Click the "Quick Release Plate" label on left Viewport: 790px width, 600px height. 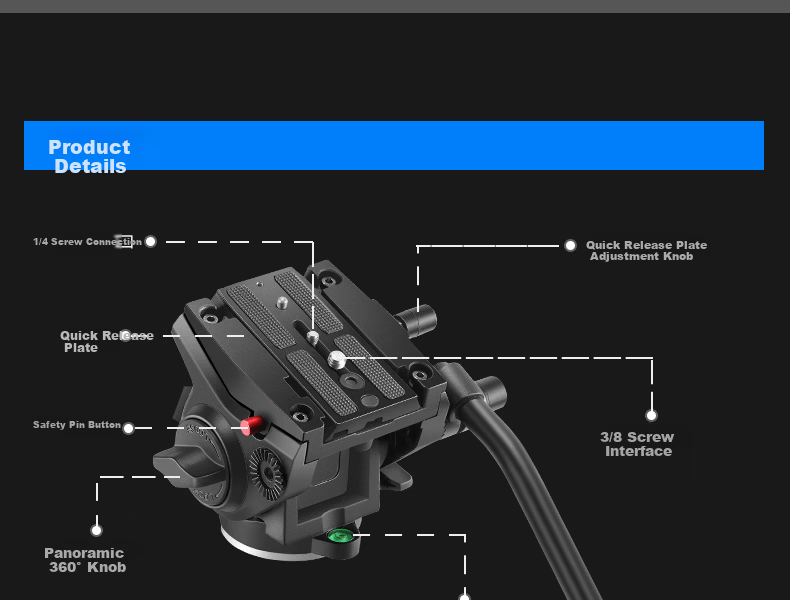[106, 342]
